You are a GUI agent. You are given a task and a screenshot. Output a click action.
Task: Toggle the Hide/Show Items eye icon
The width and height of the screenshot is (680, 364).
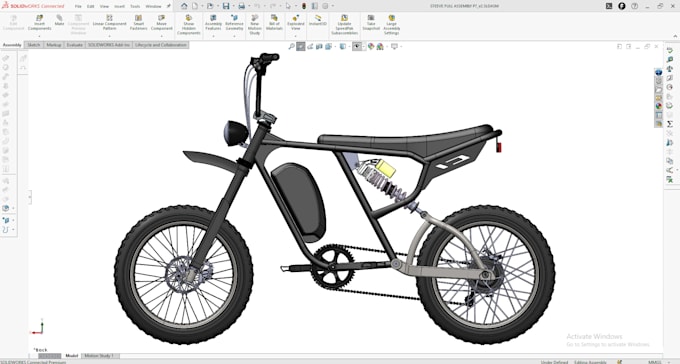click(356, 46)
